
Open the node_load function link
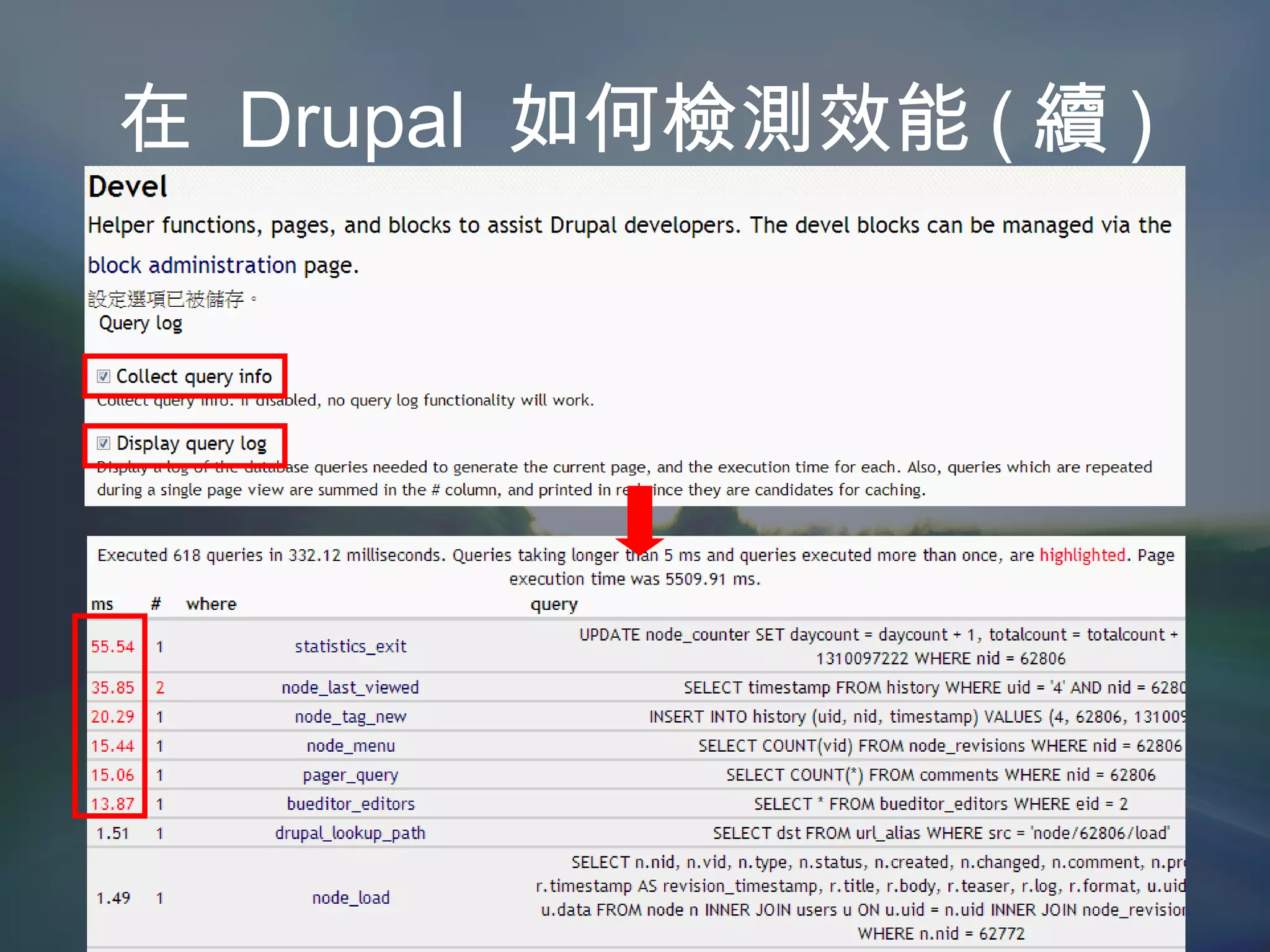[x=350, y=897]
